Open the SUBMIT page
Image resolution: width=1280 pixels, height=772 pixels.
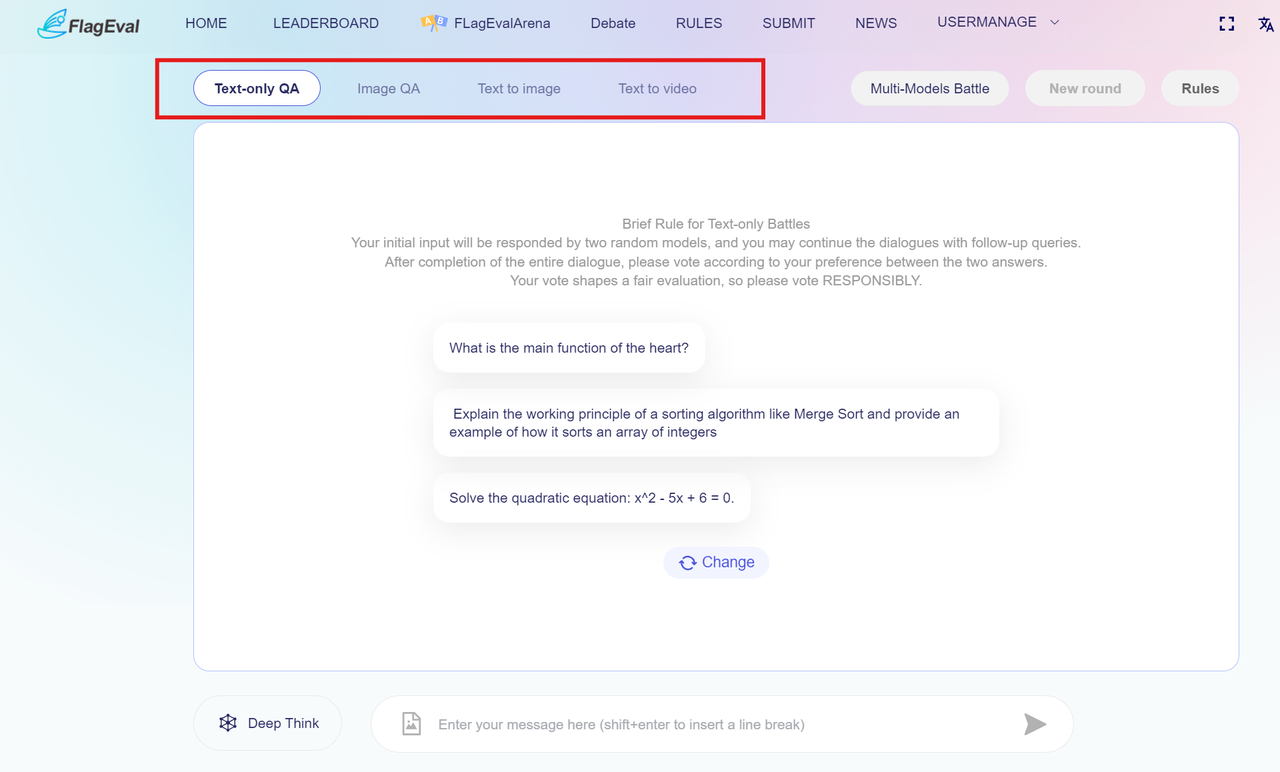click(788, 23)
